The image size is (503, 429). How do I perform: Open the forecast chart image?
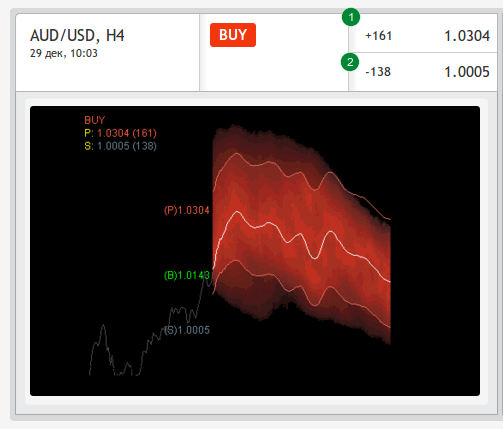coord(255,251)
